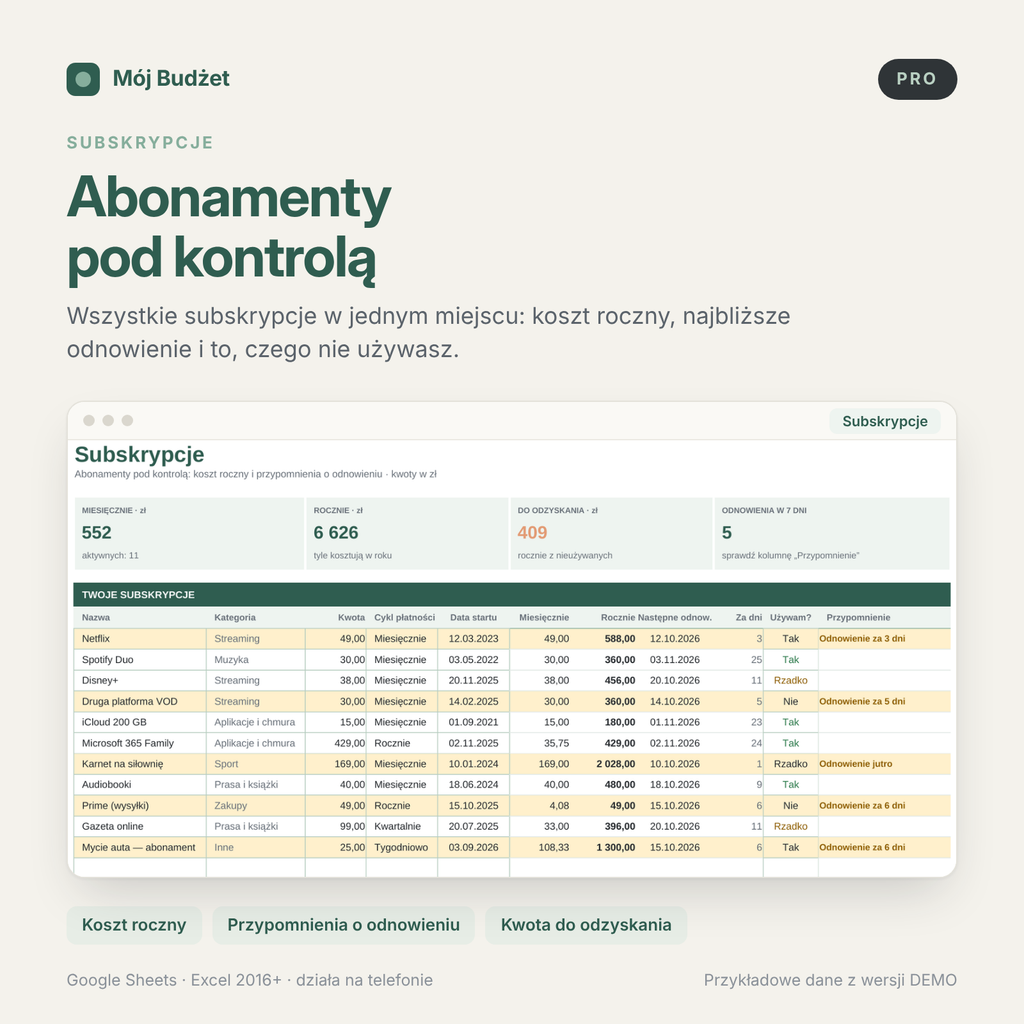This screenshot has width=1024, height=1024.
Task: Click the yearly total value 6 626
Action: pyautogui.click(x=336, y=533)
